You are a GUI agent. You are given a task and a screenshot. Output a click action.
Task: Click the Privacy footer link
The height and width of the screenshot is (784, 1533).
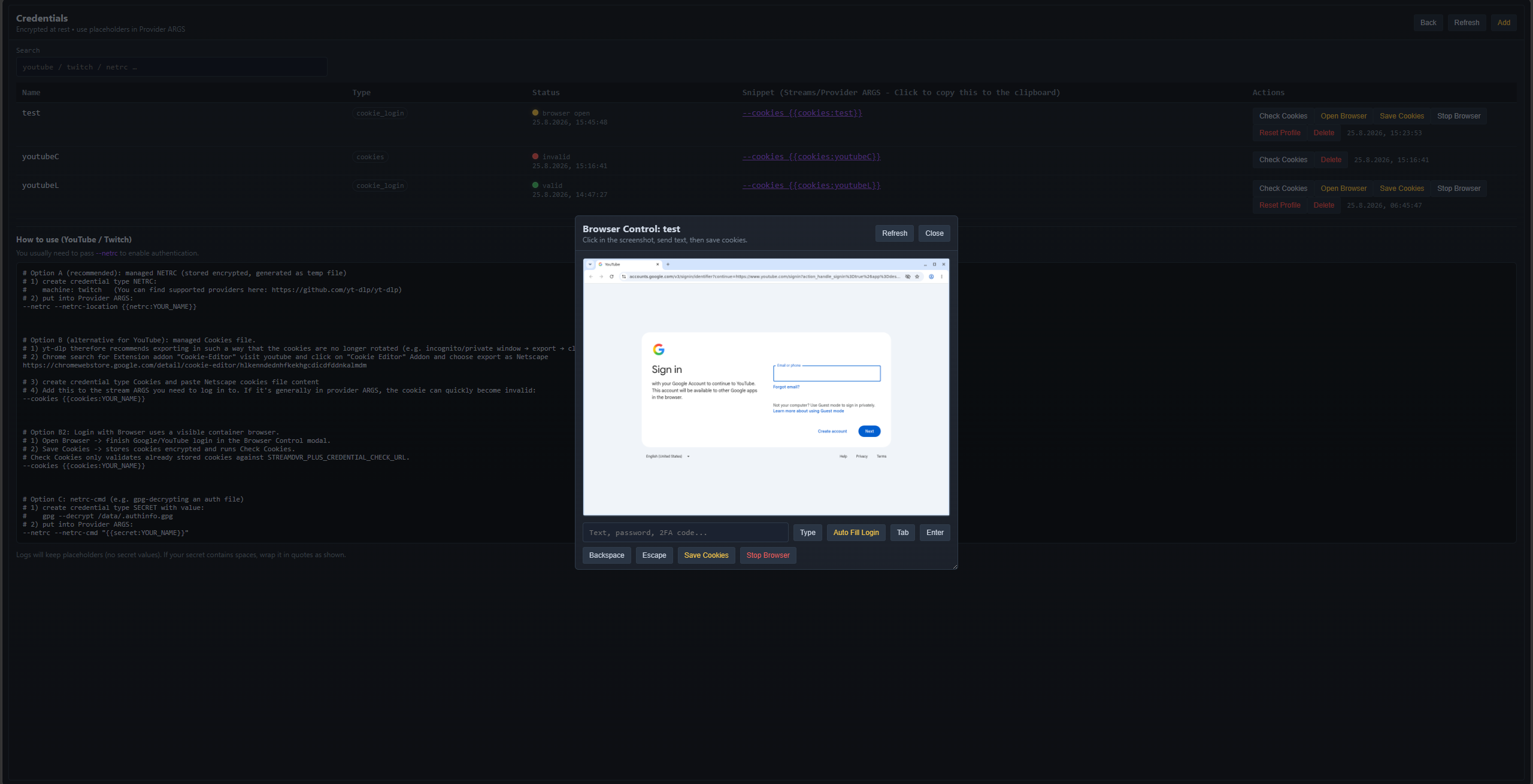pos(862,456)
